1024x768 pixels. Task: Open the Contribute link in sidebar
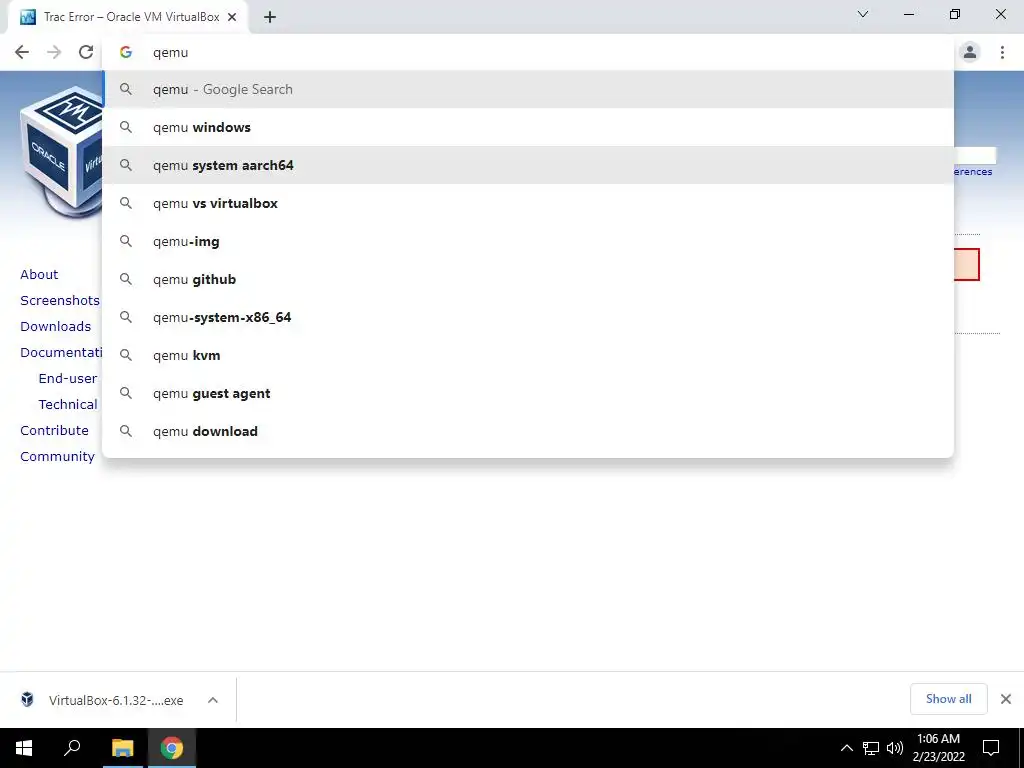[54, 430]
